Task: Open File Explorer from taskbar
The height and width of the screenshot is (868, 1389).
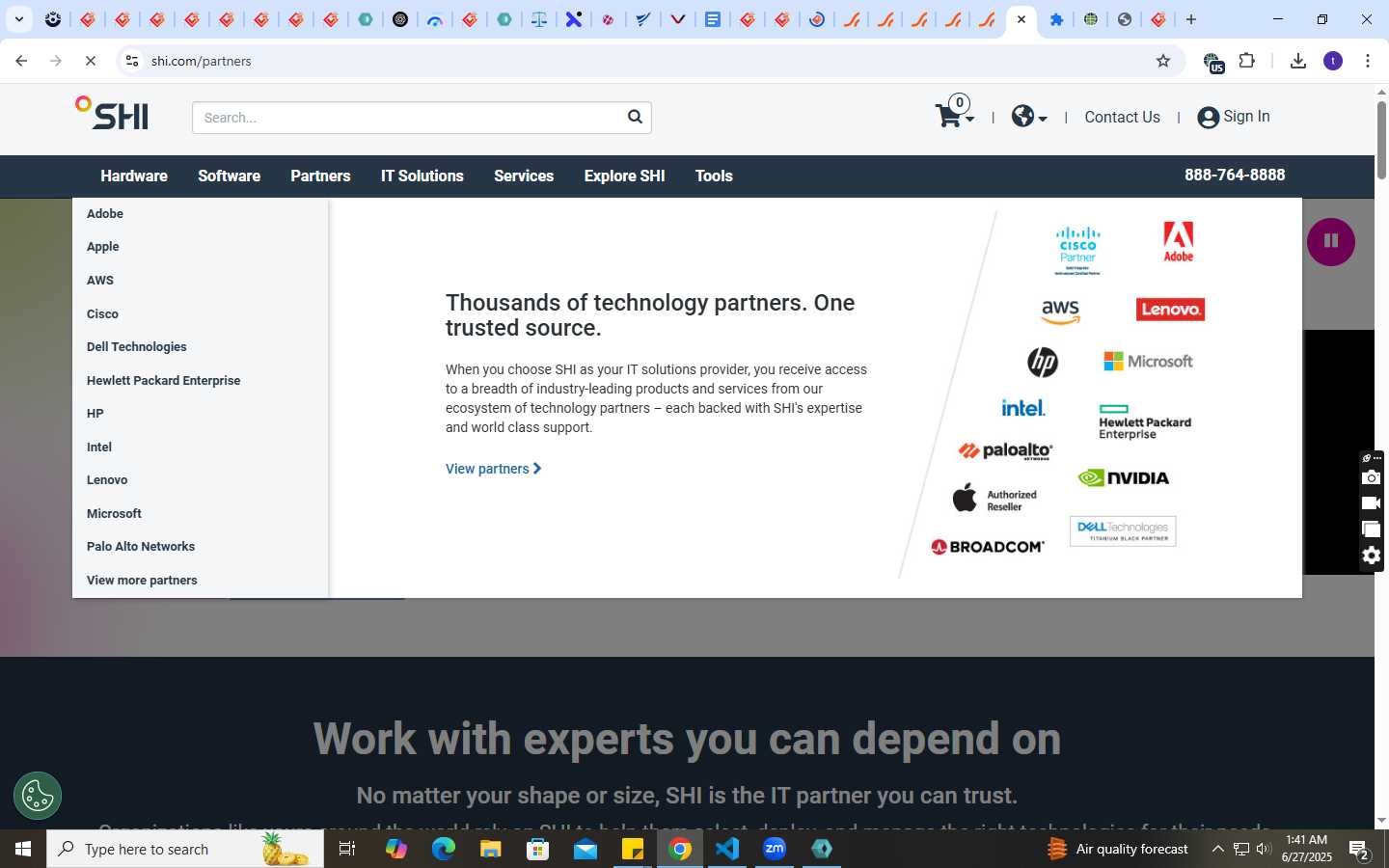Action: click(x=490, y=849)
